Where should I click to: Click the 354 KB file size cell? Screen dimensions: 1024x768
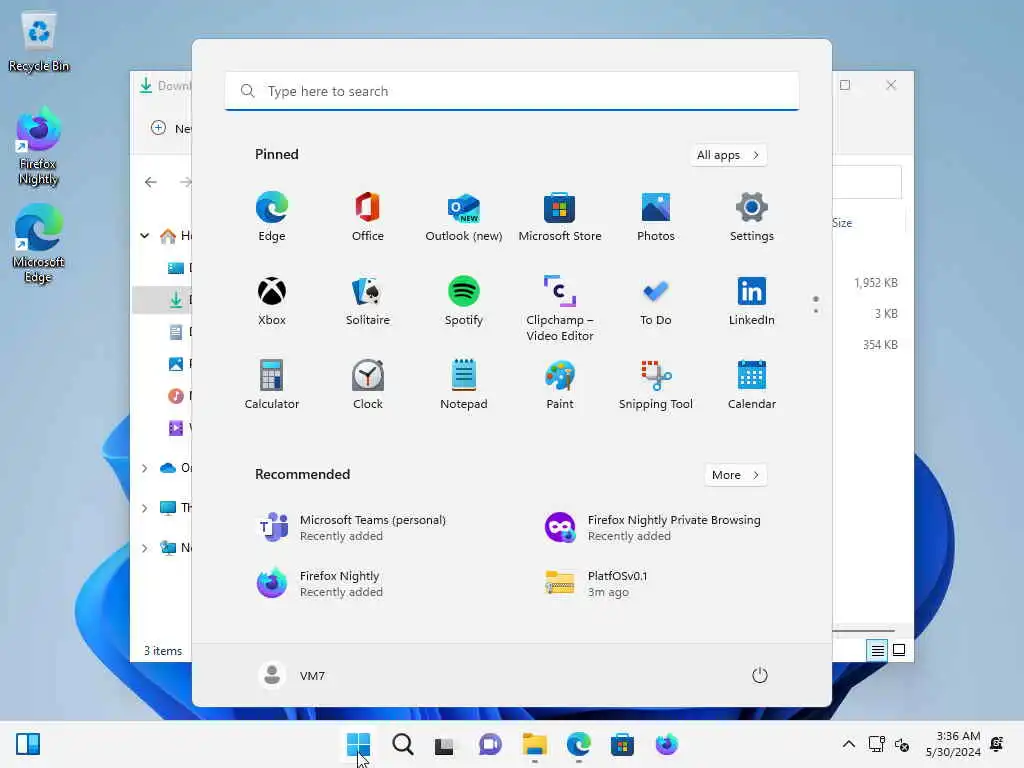click(x=880, y=345)
